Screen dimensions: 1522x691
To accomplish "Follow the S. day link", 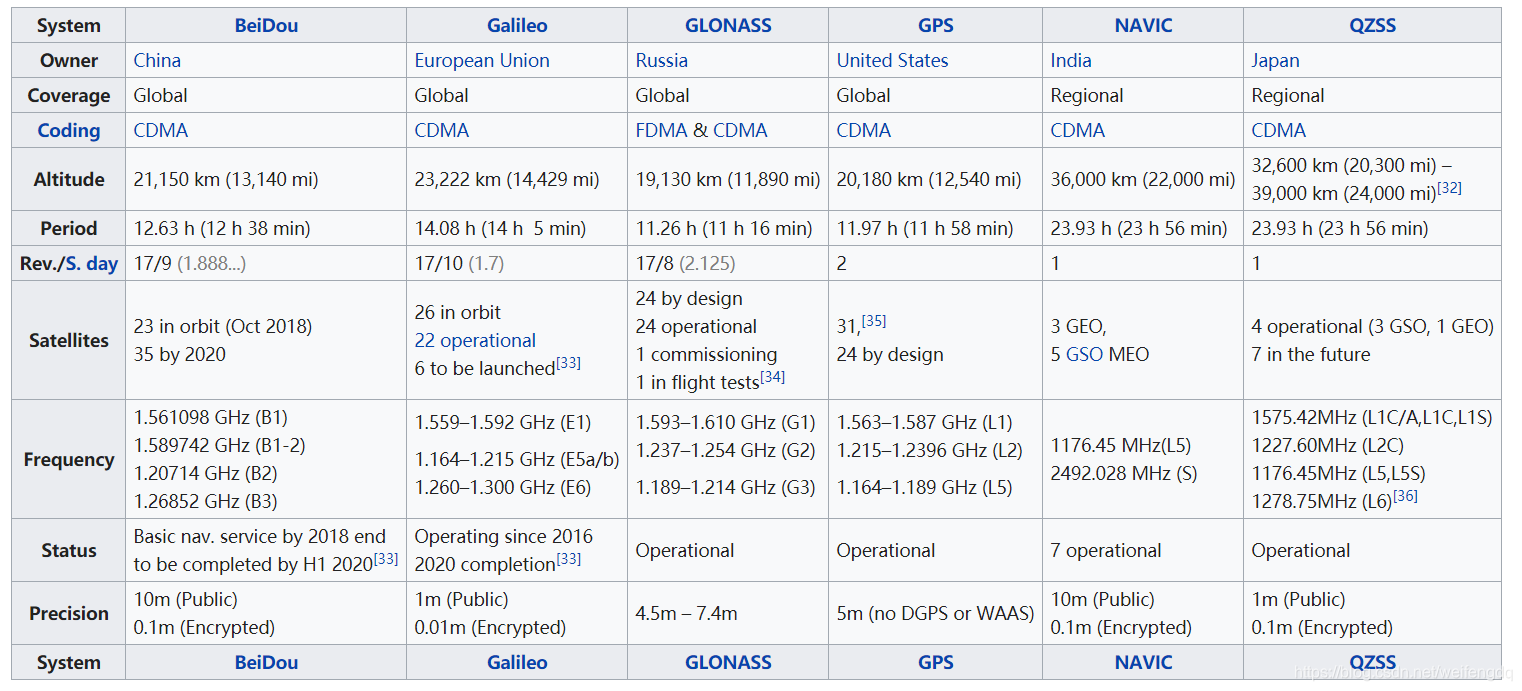I will (x=92, y=264).
